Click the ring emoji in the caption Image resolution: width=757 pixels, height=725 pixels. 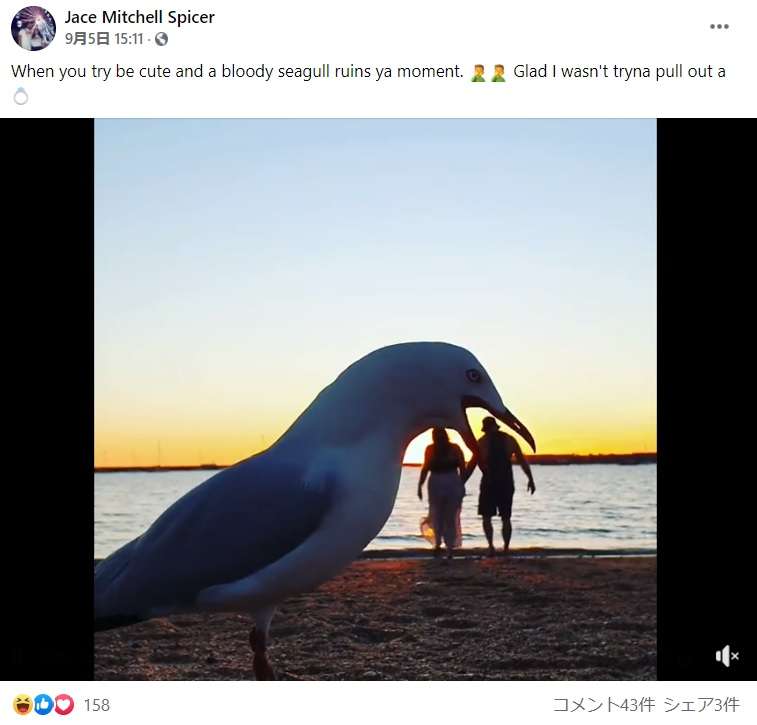coord(21,97)
